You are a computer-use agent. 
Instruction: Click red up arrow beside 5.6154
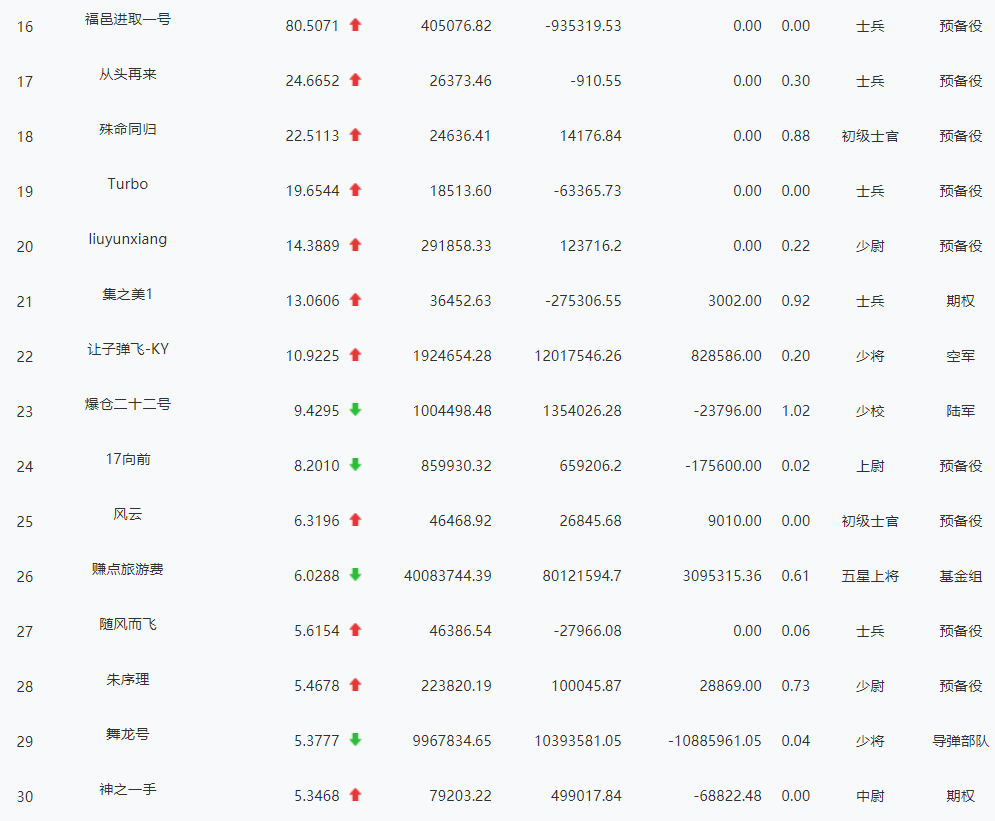click(355, 629)
